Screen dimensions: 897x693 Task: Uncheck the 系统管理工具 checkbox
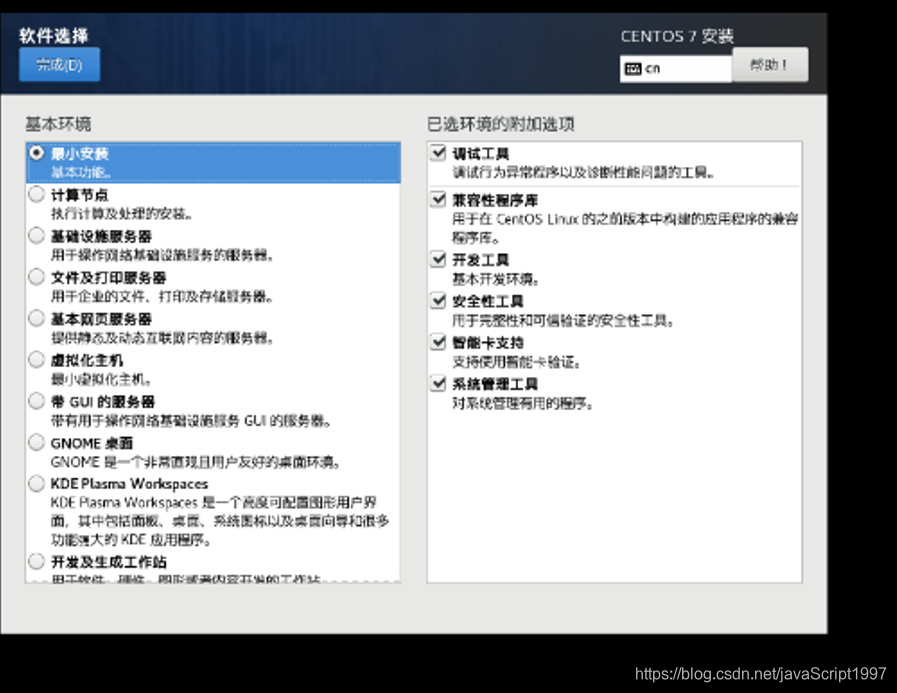[x=438, y=383]
